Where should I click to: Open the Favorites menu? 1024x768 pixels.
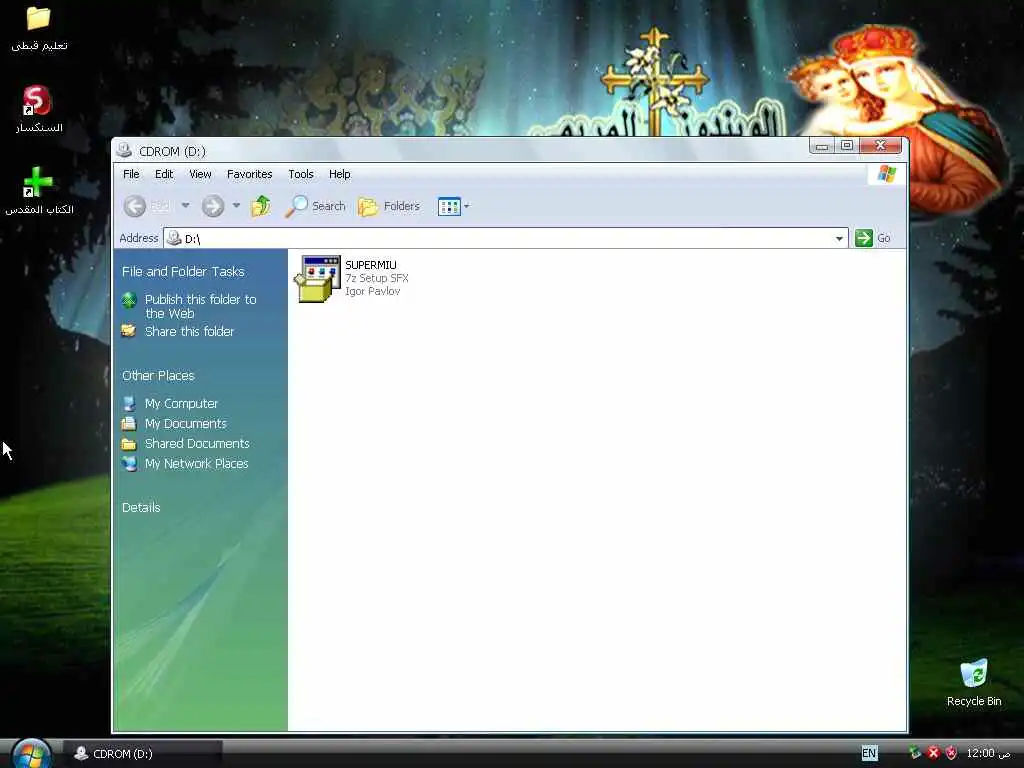click(249, 174)
